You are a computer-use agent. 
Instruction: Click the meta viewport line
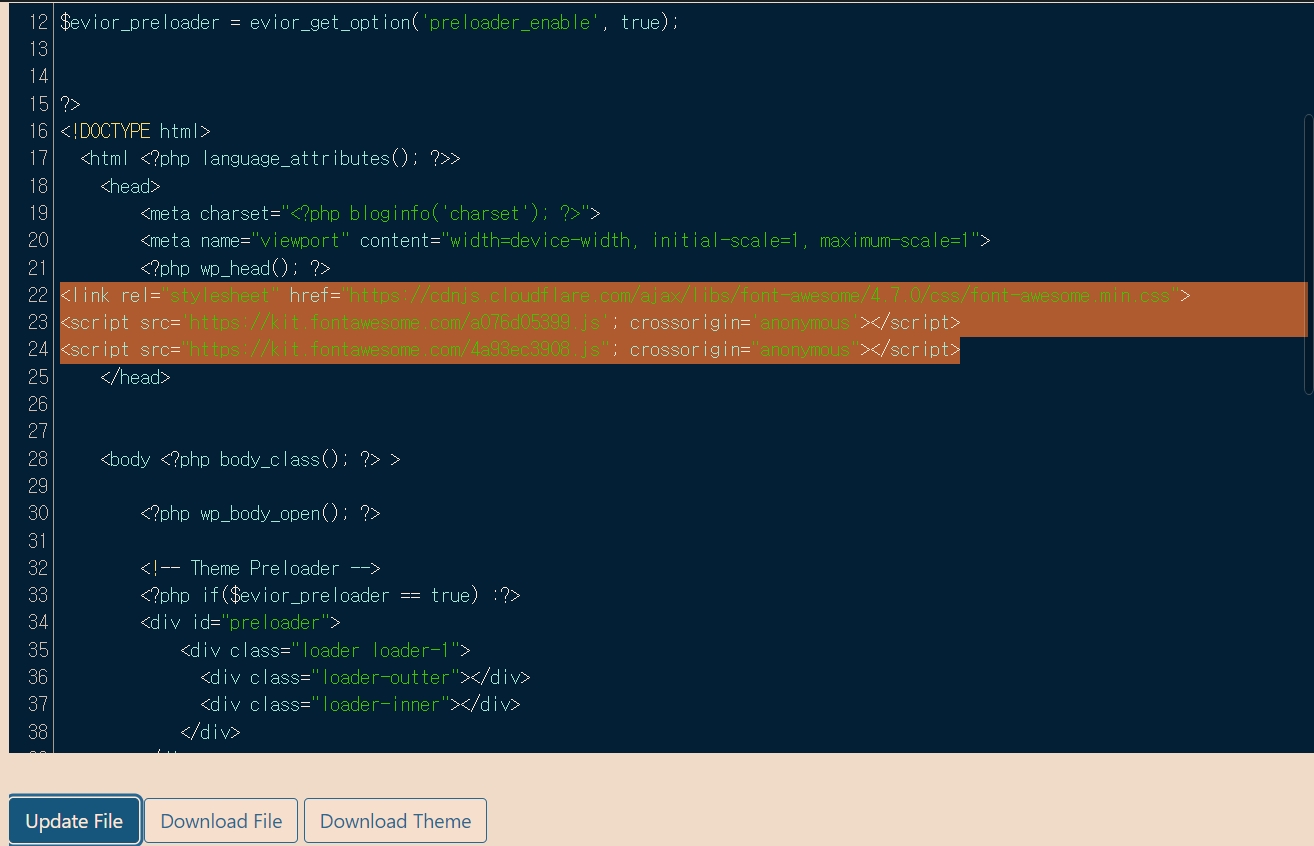[565, 240]
